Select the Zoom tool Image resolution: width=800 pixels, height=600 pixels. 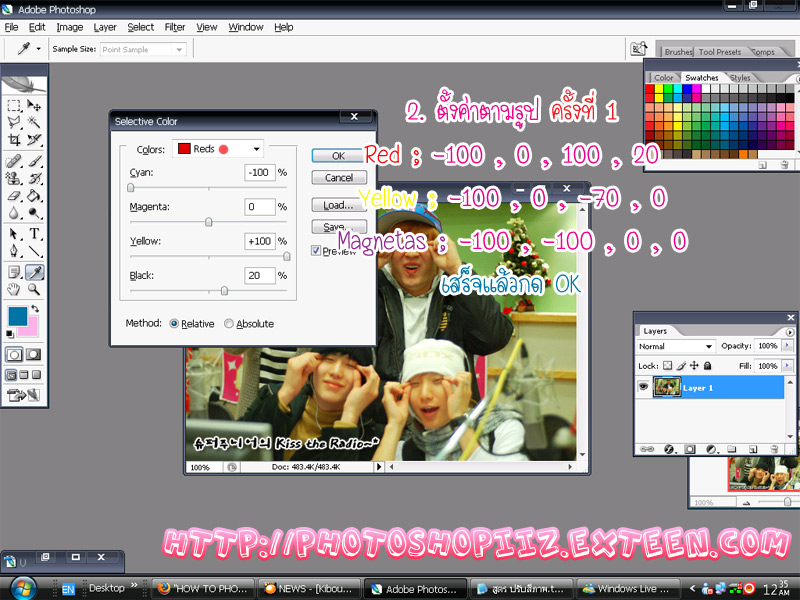[x=34, y=289]
